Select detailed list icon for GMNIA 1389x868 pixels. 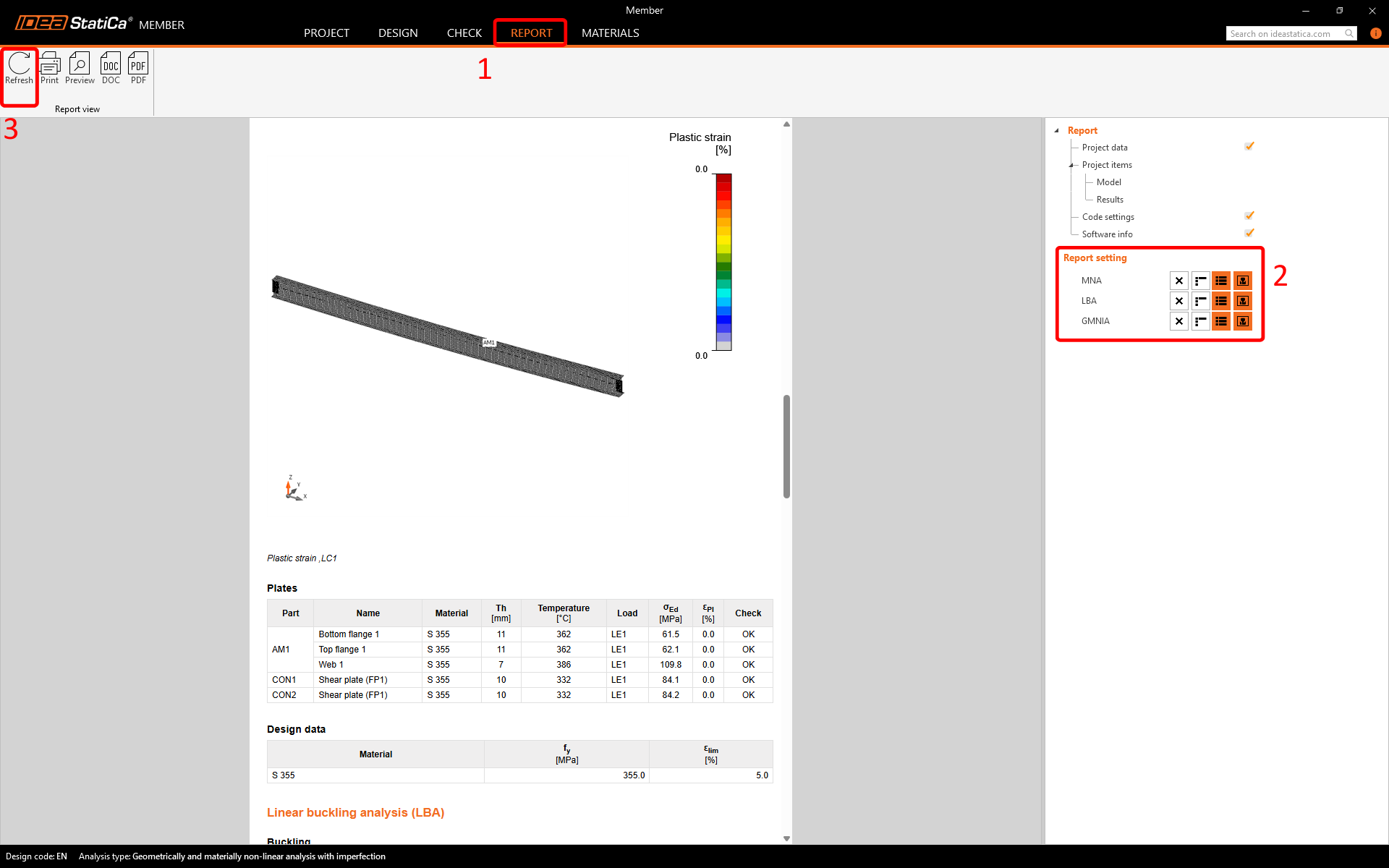click(1221, 321)
